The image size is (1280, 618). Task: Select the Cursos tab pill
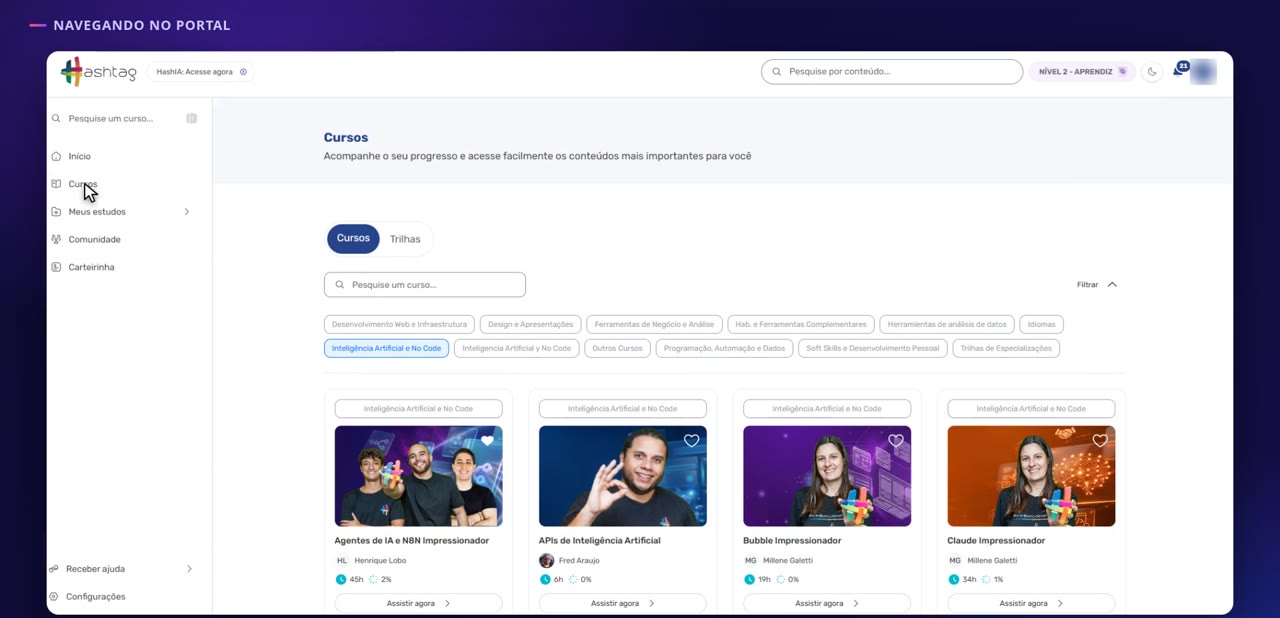click(x=353, y=239)
